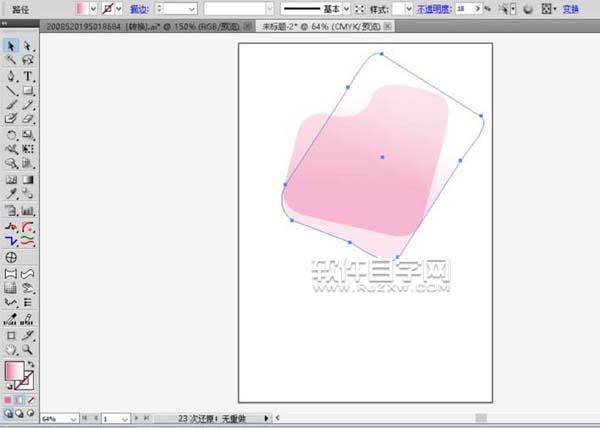Open the 基本 stroke style dropdown

click(x=346, y=9)
